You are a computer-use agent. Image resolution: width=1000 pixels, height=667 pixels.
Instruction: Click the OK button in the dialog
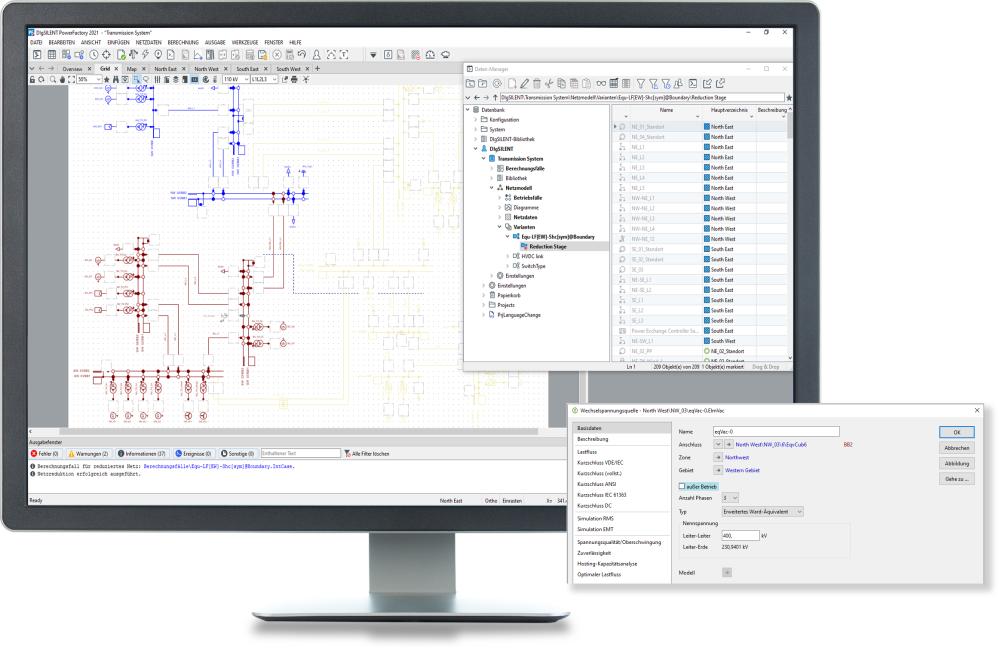coord(956,432)
